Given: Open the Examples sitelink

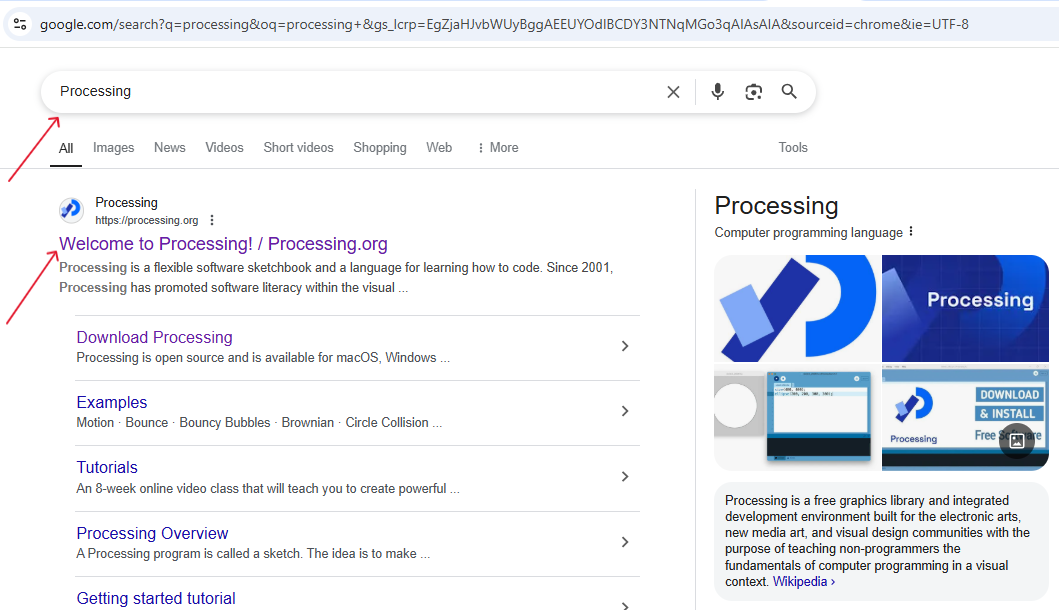Looking at the screenshot, I should [111, 402].
